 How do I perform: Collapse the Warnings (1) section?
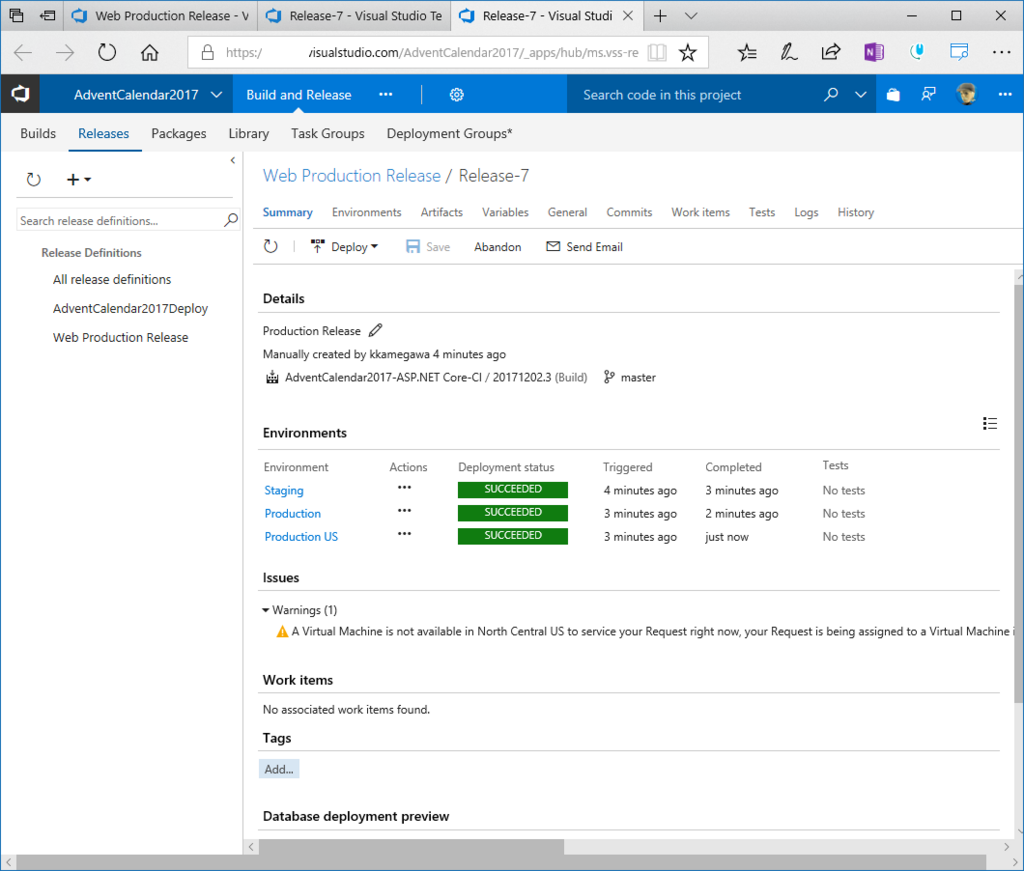266,610
